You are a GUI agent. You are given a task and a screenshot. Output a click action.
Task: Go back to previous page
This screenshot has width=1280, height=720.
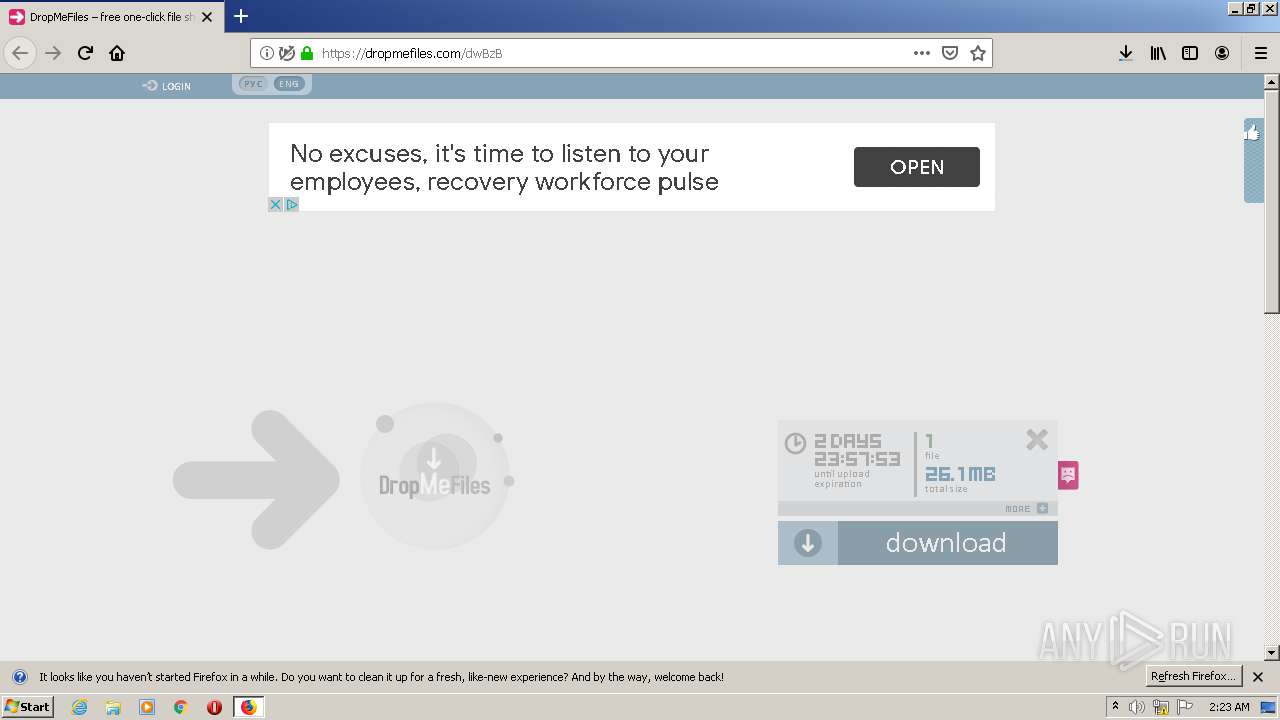click(x=20, y=53)
